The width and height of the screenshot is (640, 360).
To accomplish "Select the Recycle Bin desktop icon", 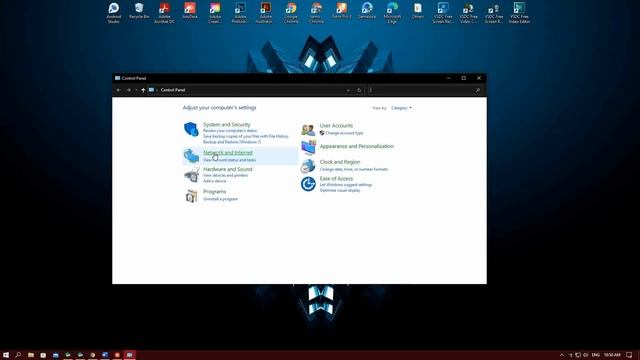I will pos(139,11).
